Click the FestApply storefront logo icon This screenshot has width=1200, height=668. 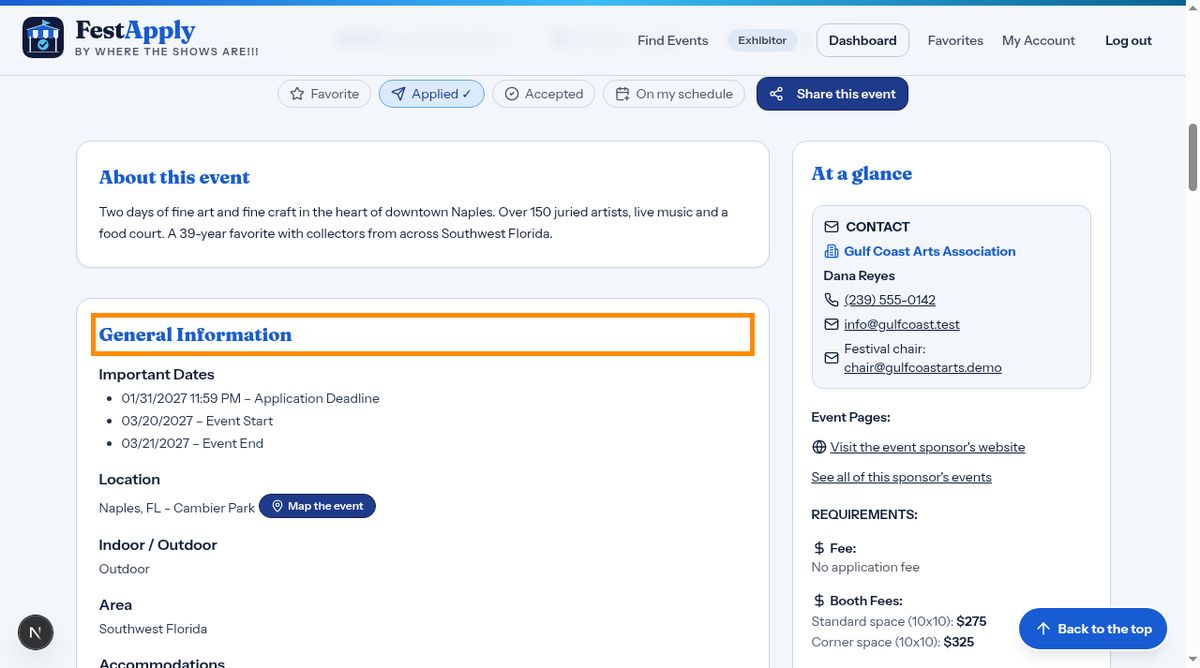tap(43, 37)
